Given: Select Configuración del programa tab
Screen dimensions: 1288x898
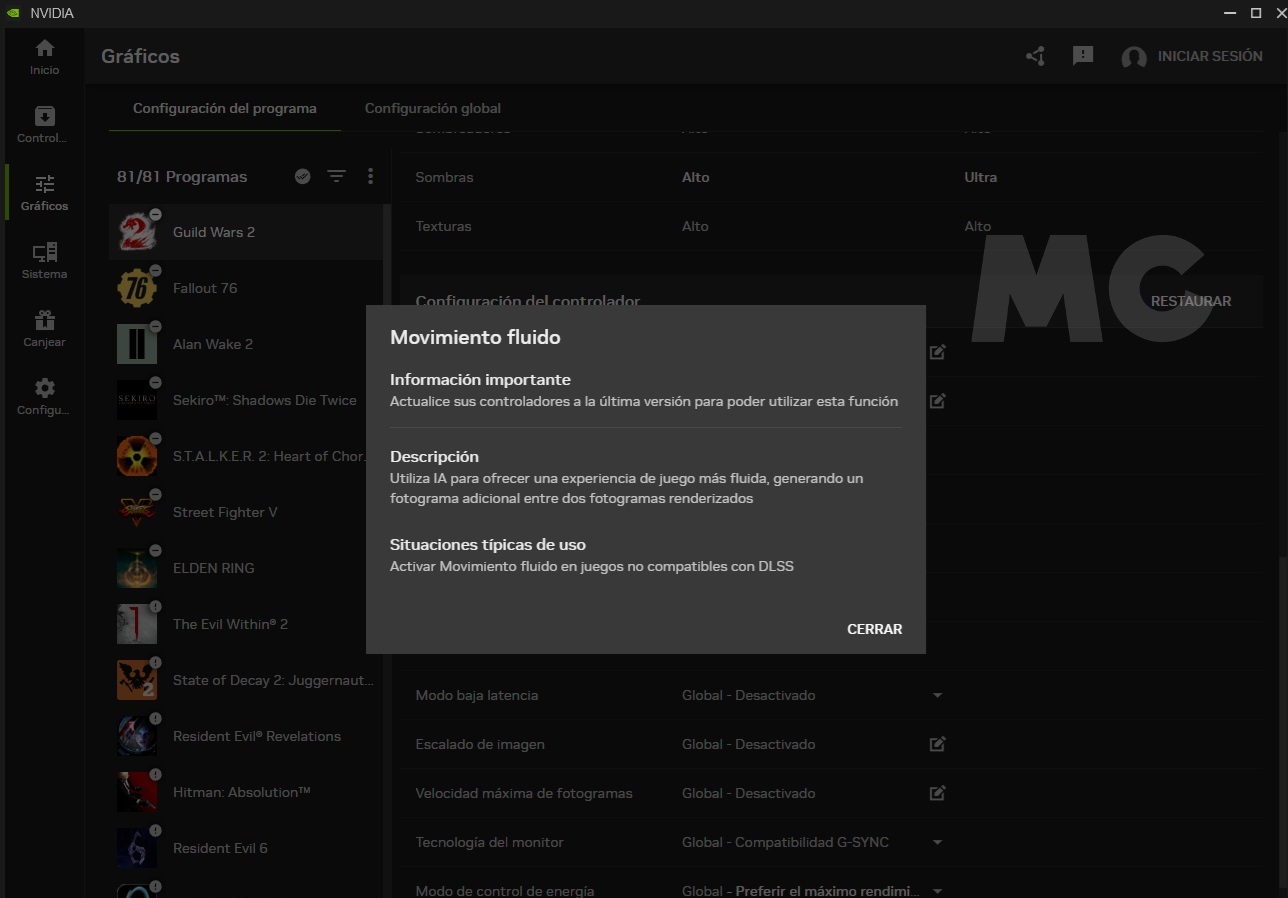Looking at the screenshot, I should (x=224, y=108).
